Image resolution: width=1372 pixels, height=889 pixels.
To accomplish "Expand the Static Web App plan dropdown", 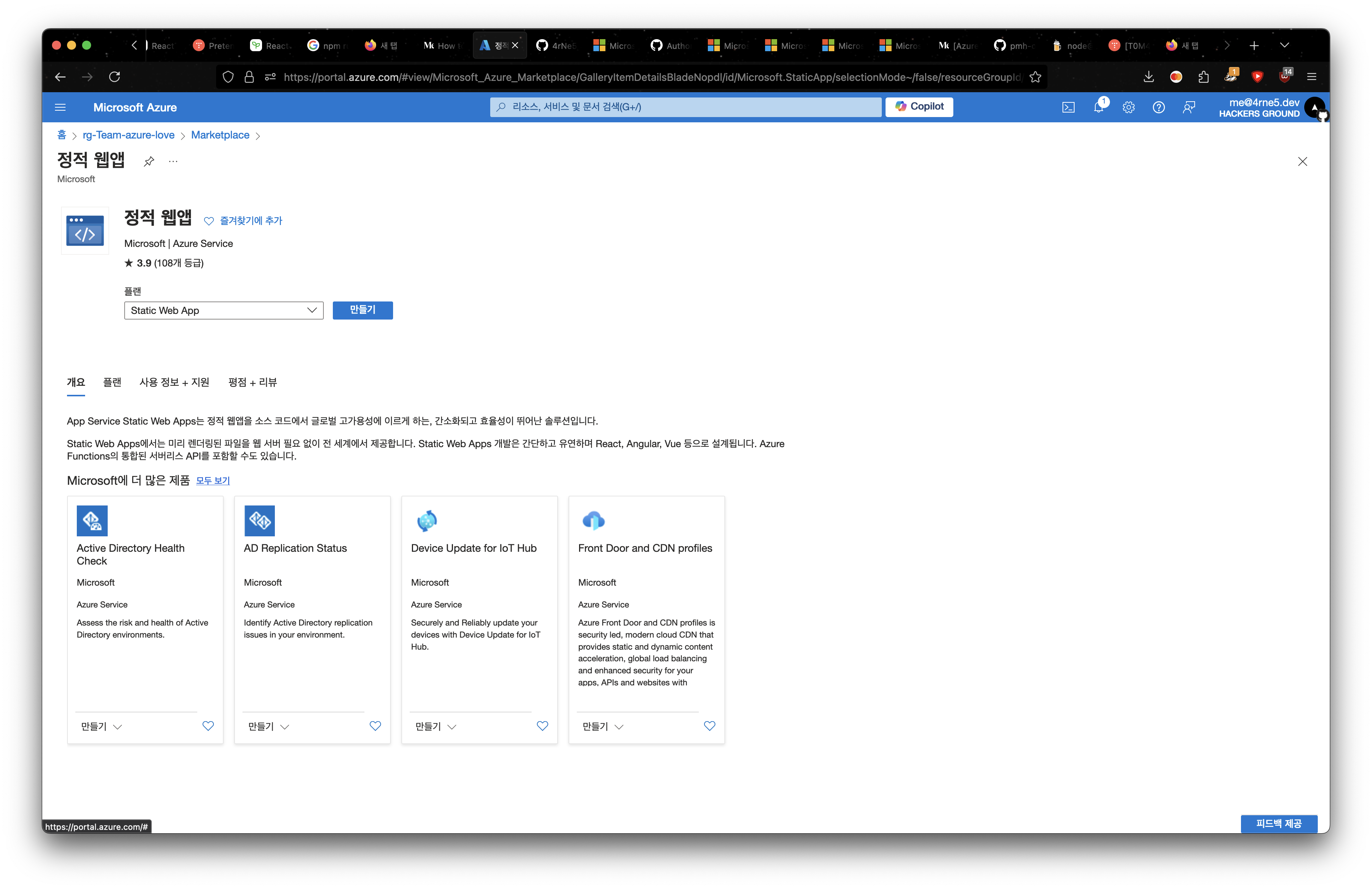I will coord(224,311).
